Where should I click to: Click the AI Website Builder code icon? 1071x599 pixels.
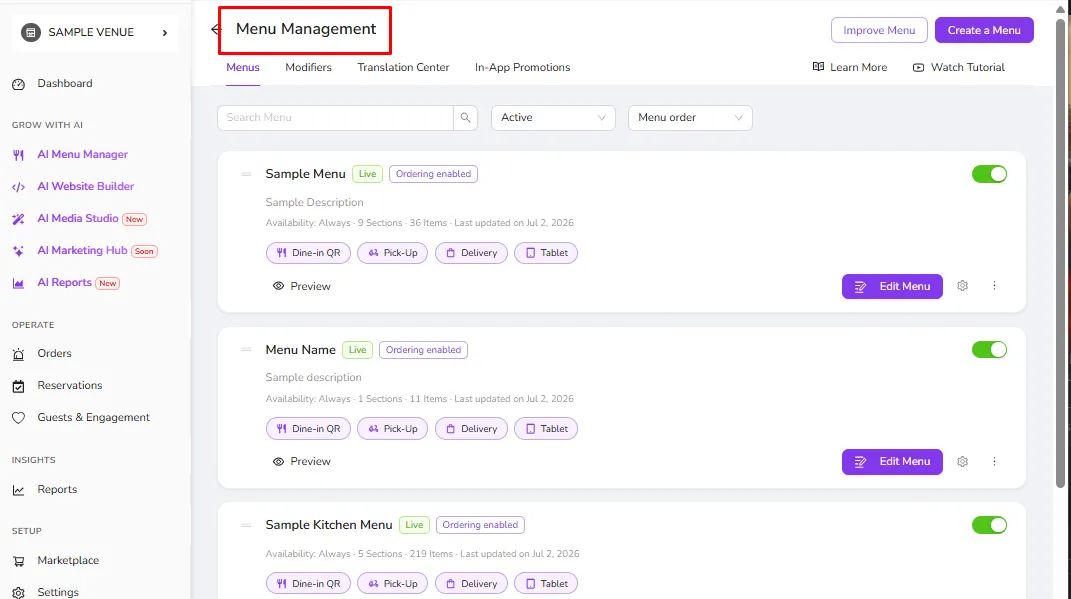tap(18, 186)
